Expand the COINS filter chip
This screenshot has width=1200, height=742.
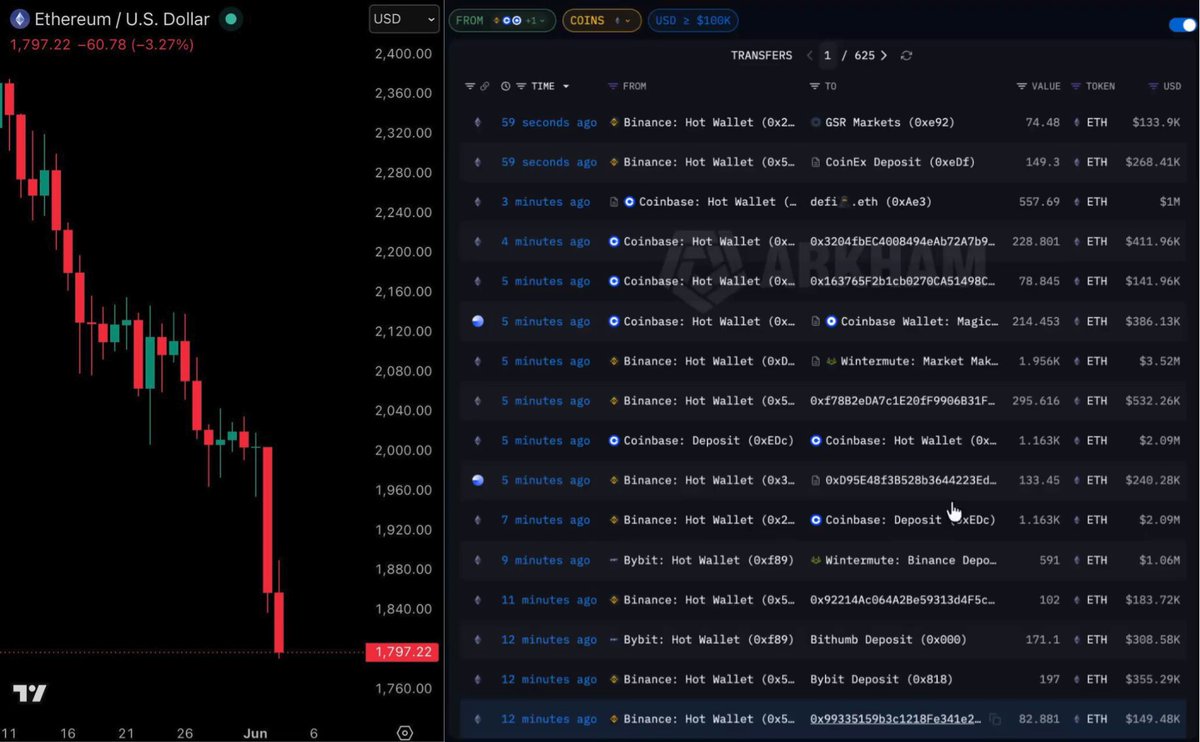click(601, 20)
